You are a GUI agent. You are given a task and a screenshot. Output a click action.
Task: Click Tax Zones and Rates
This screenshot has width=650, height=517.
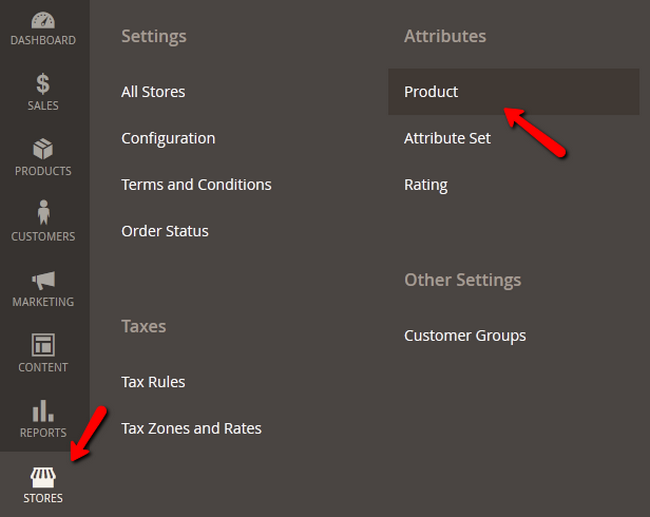(191, 428)
